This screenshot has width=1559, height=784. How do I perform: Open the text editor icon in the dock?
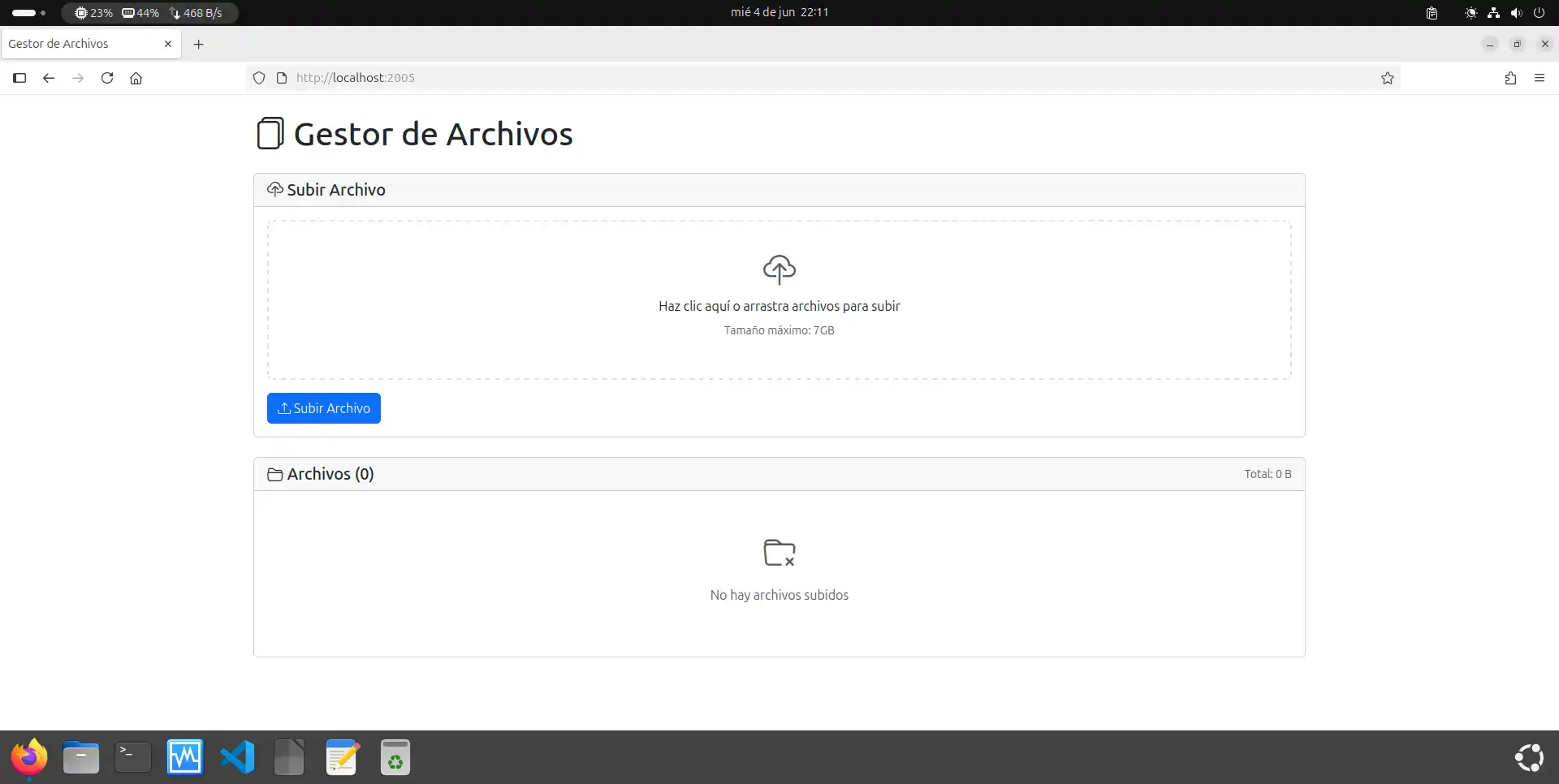[x=341, y=756]
